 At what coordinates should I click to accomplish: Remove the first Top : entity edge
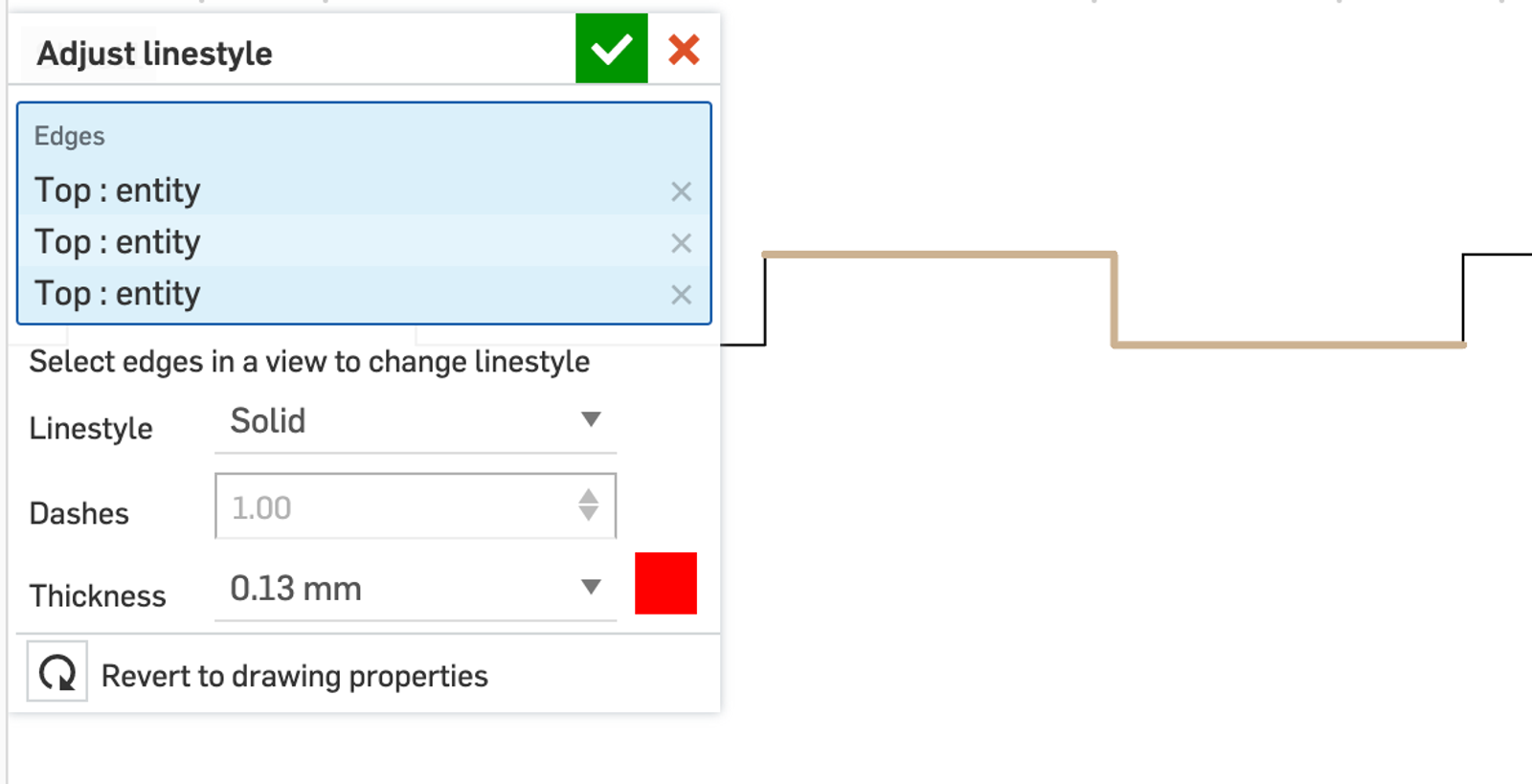point(681,191)
